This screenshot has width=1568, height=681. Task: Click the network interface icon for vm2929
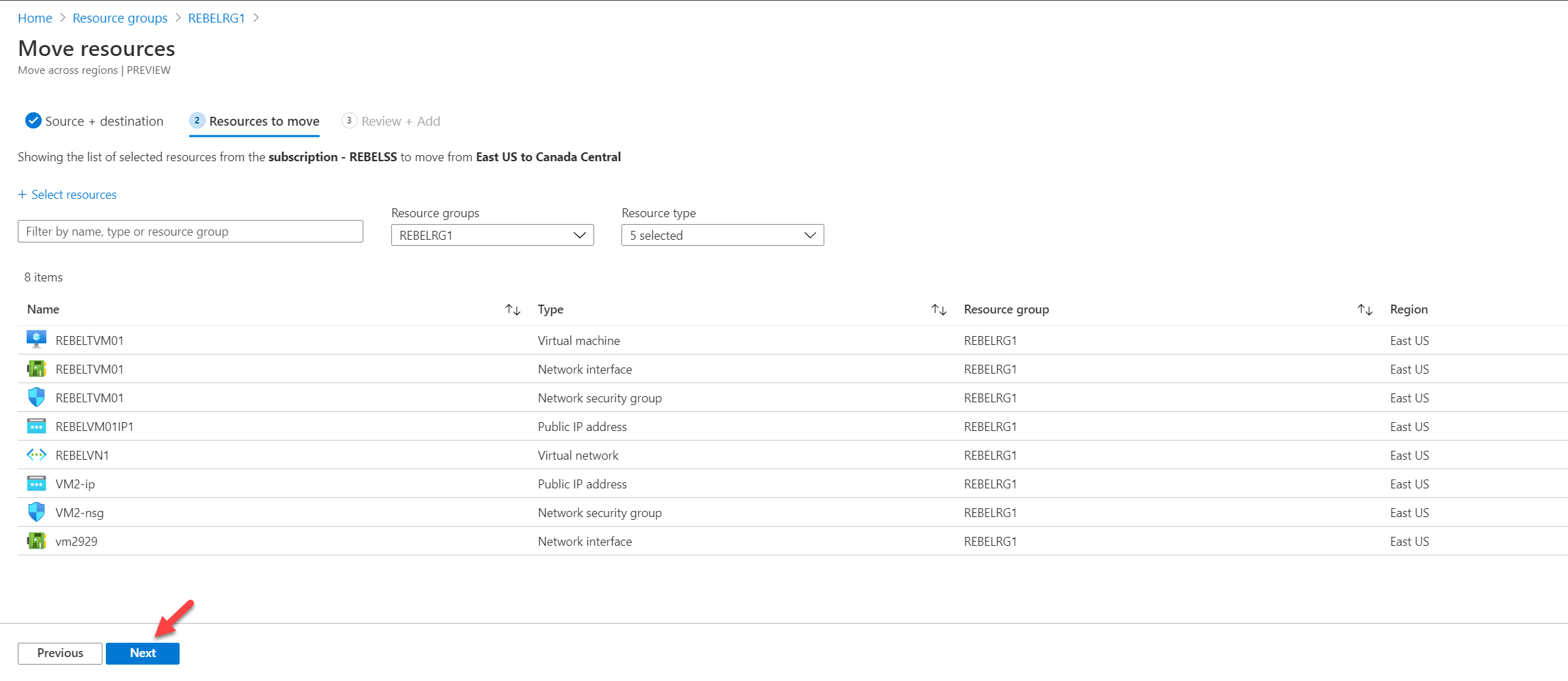pos(36,540)
